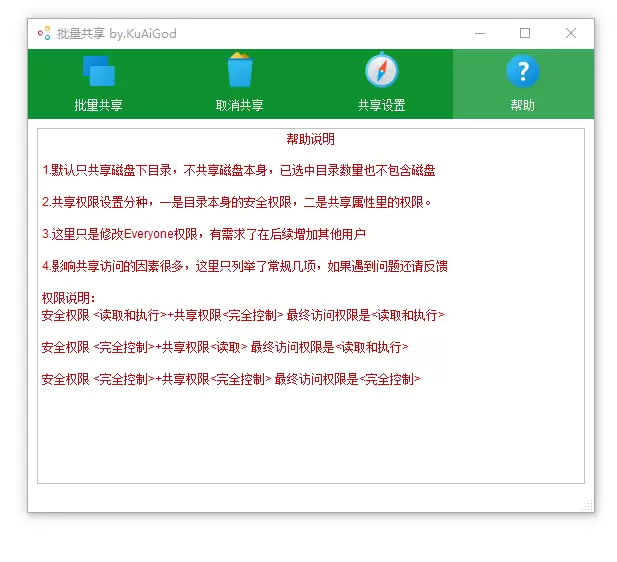Maximize the 批量共享 window
Screen dimensions: 617x562
tap(525, 33)
